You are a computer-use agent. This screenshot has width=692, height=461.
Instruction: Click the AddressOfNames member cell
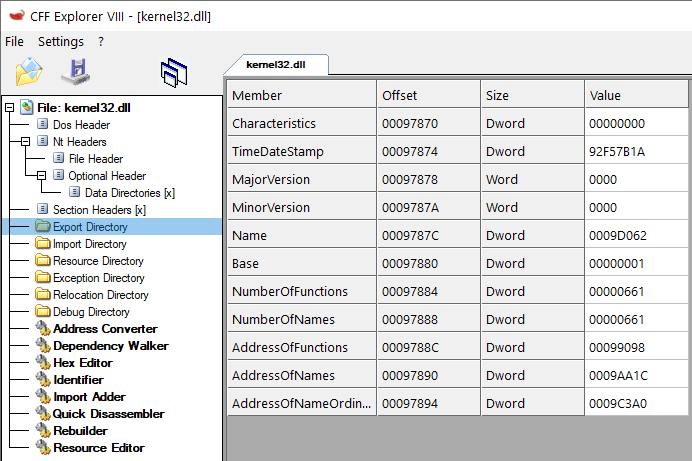click(x=302, y=375)
